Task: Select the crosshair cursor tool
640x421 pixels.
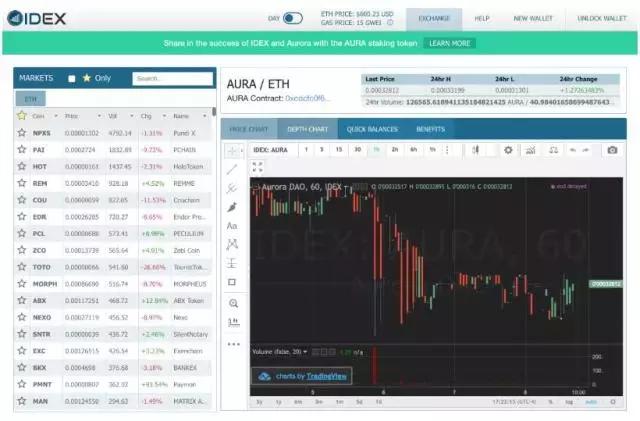Action: (231, 151)
